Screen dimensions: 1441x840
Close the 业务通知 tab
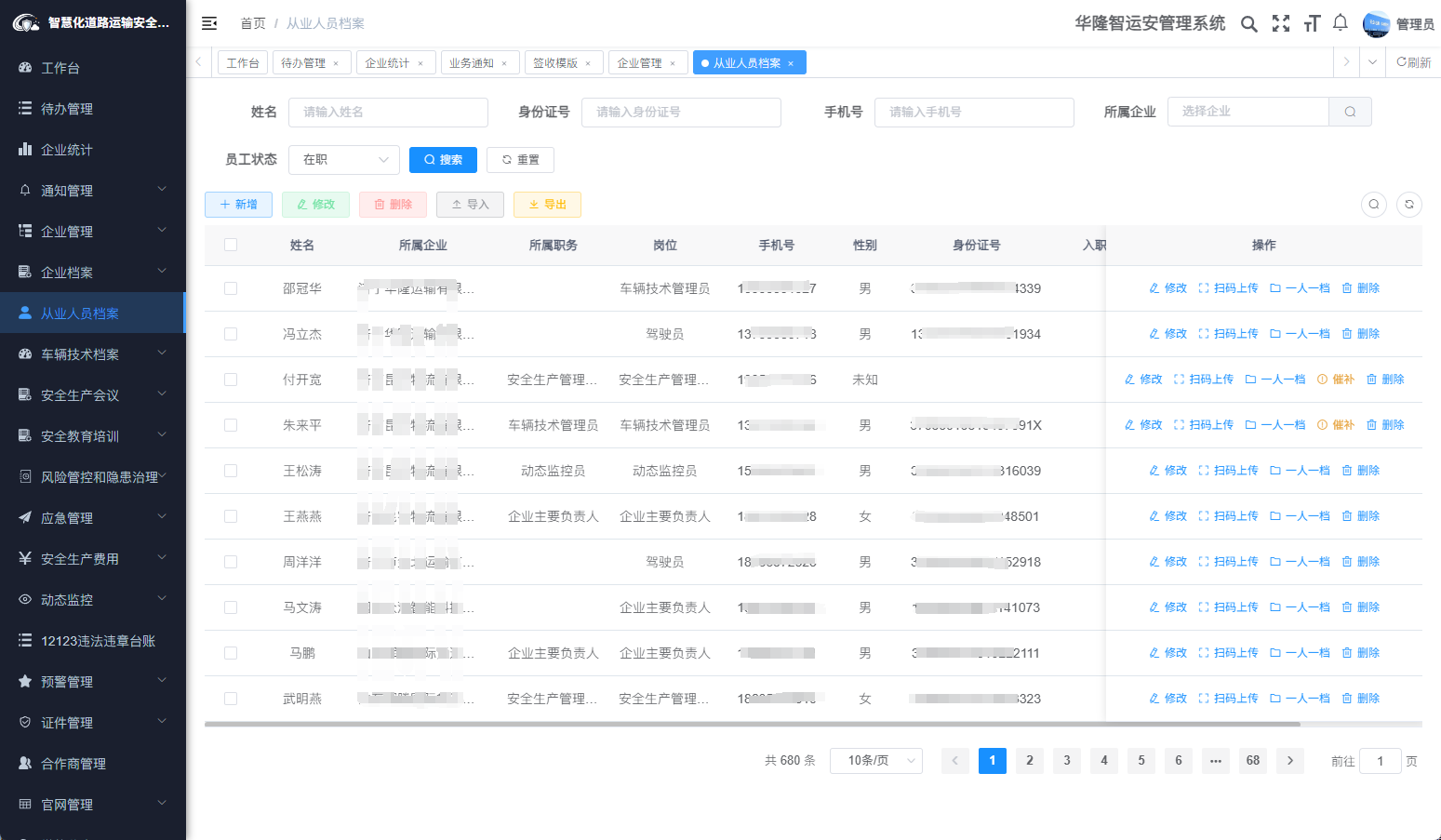(x=504, y=63)
